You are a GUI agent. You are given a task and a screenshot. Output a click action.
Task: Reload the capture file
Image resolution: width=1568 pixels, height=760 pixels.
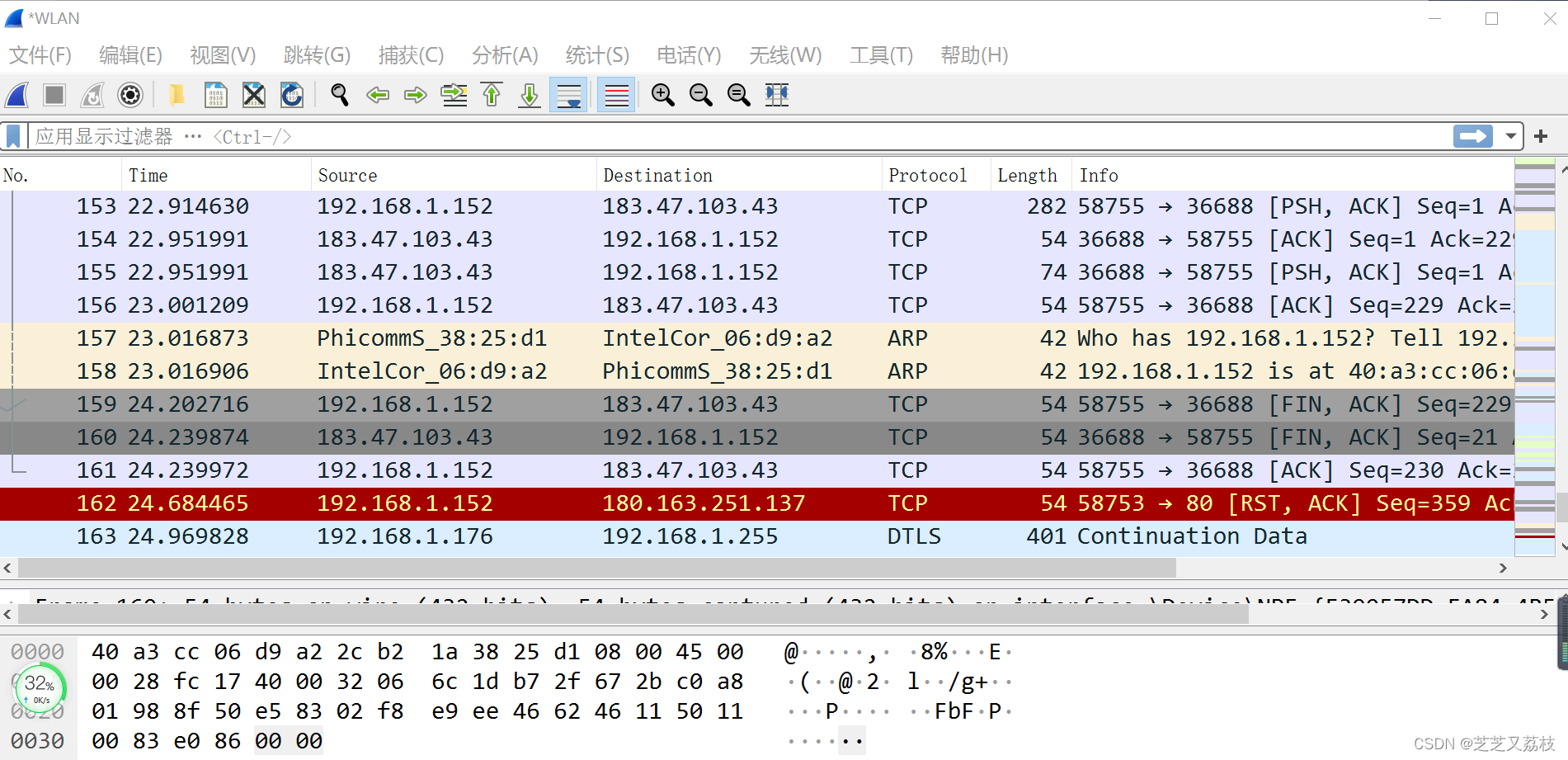(292, 95)
